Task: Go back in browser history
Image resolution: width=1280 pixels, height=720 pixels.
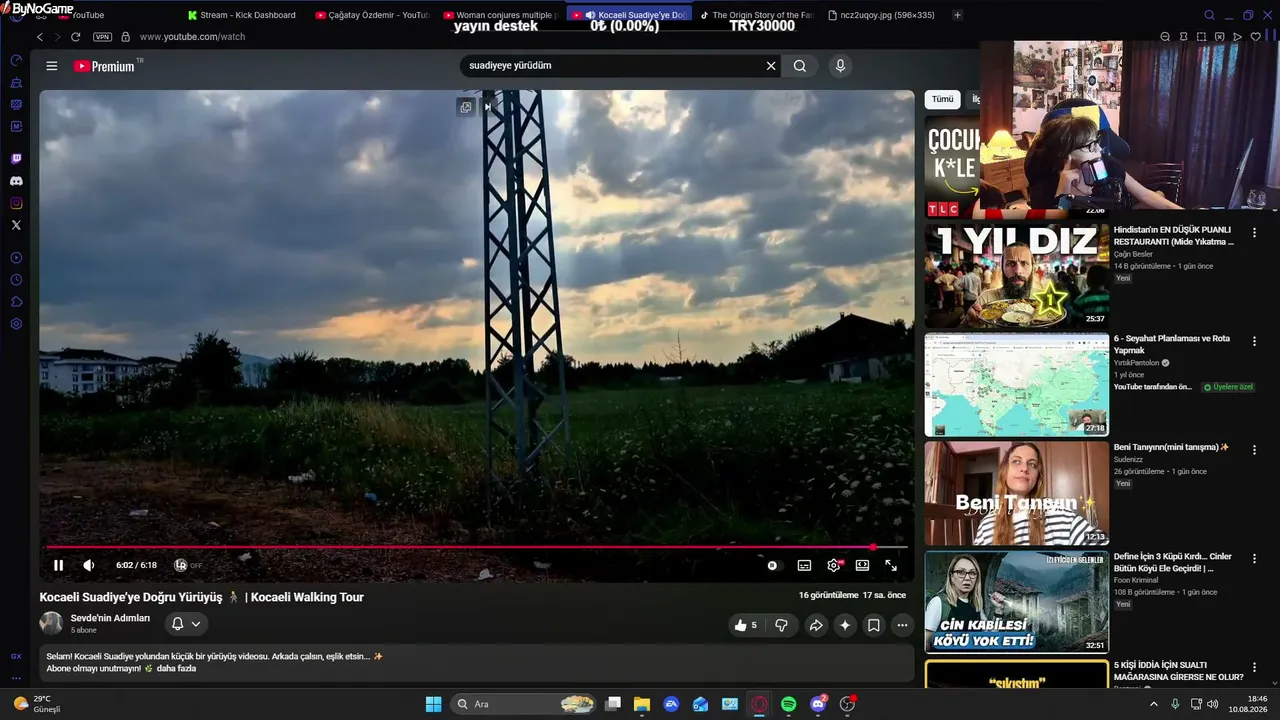Action: pyautogui.click(x=40, y=37)
